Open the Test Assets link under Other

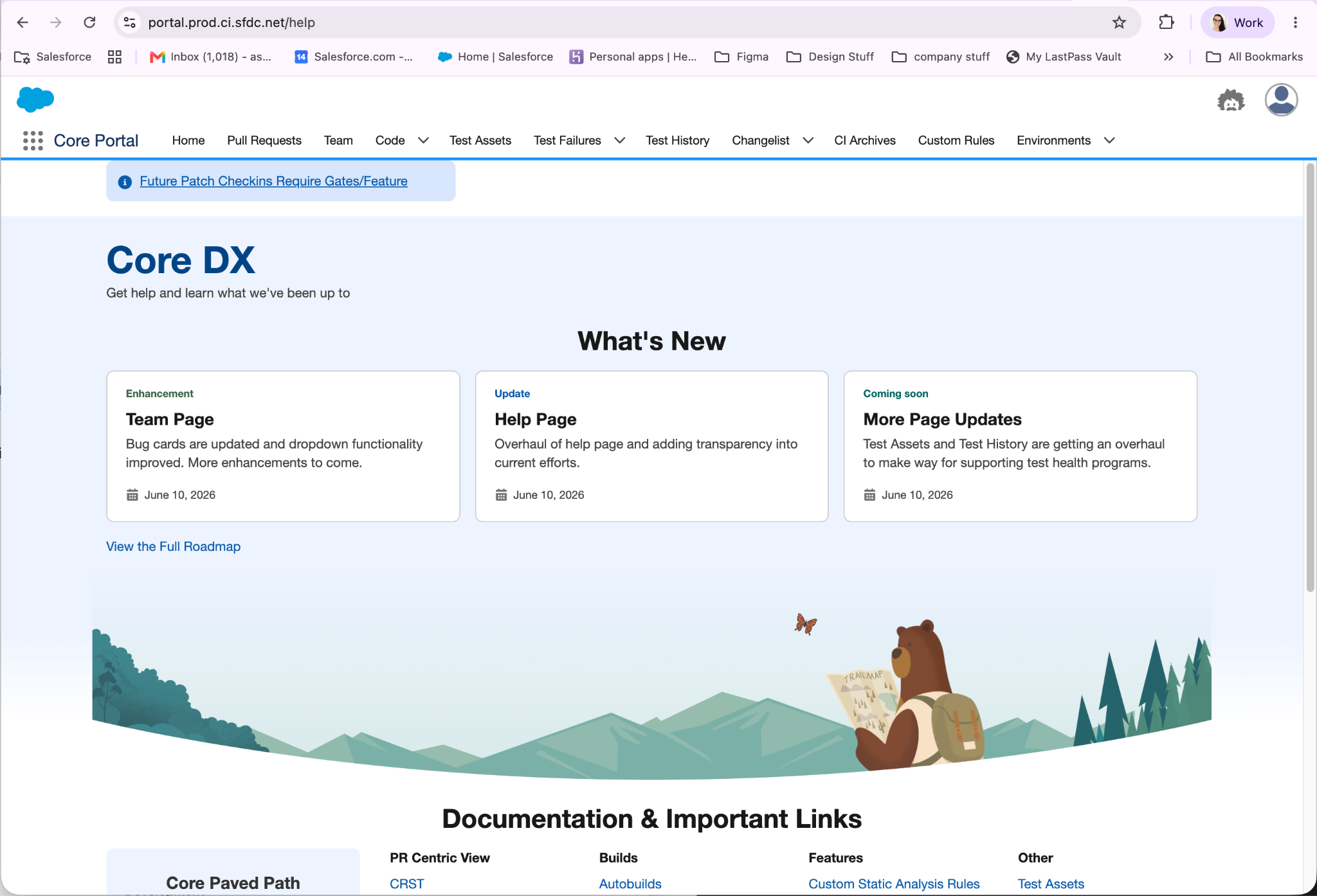click(1051, 884)
